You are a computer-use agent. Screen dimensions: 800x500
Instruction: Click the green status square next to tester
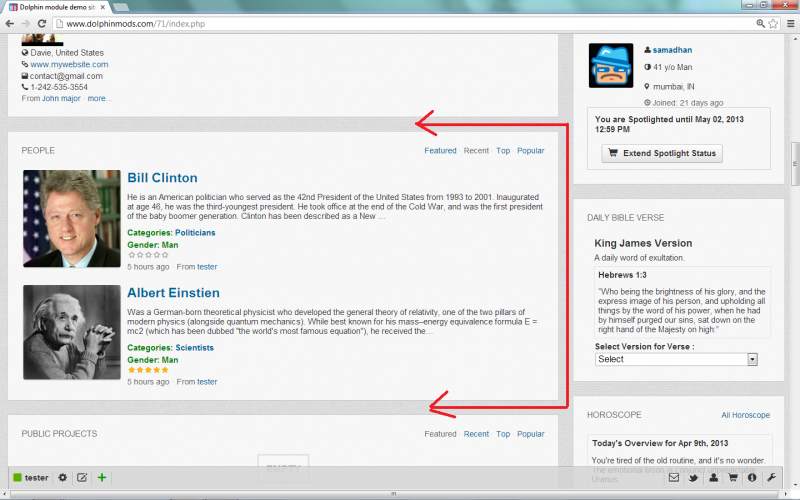point(17,478)
